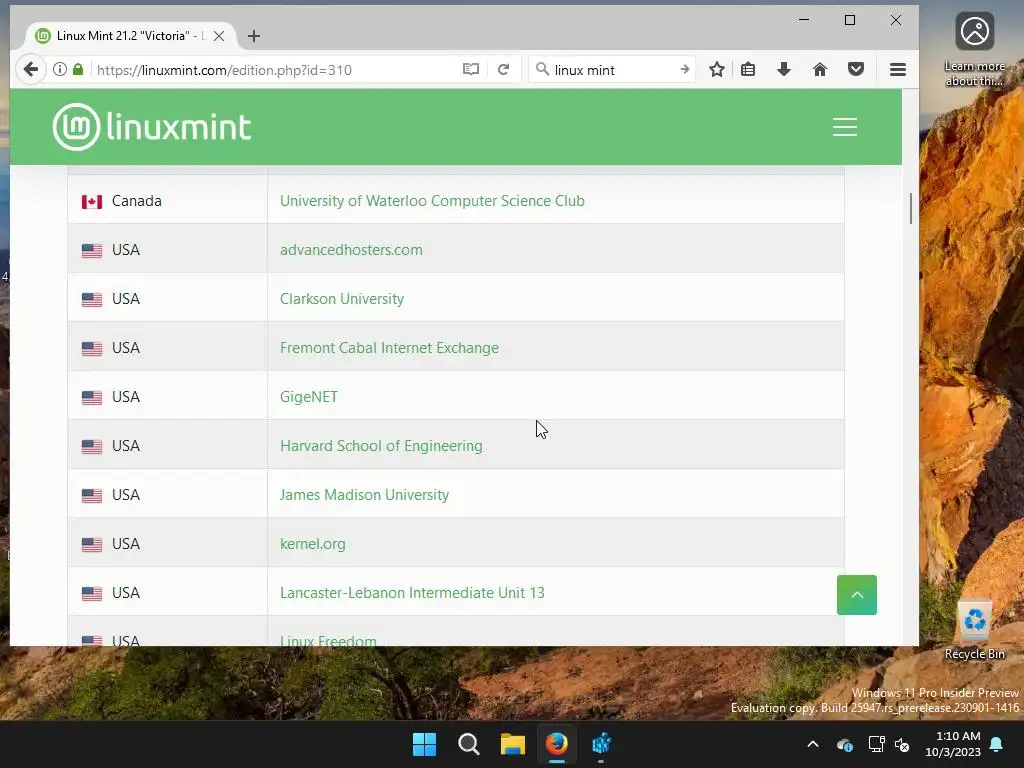
Task: Open the linuxmint site navigation menu
Action: [x=844, y=127]
